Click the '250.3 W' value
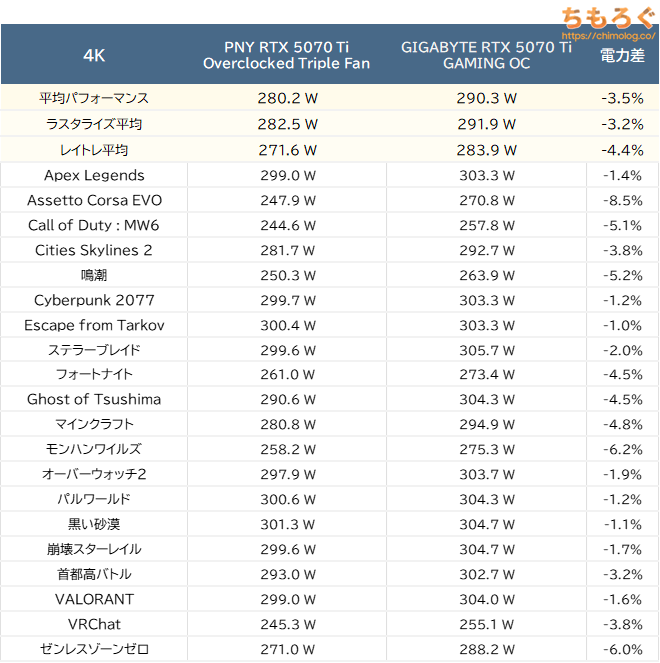 [288, 275]
